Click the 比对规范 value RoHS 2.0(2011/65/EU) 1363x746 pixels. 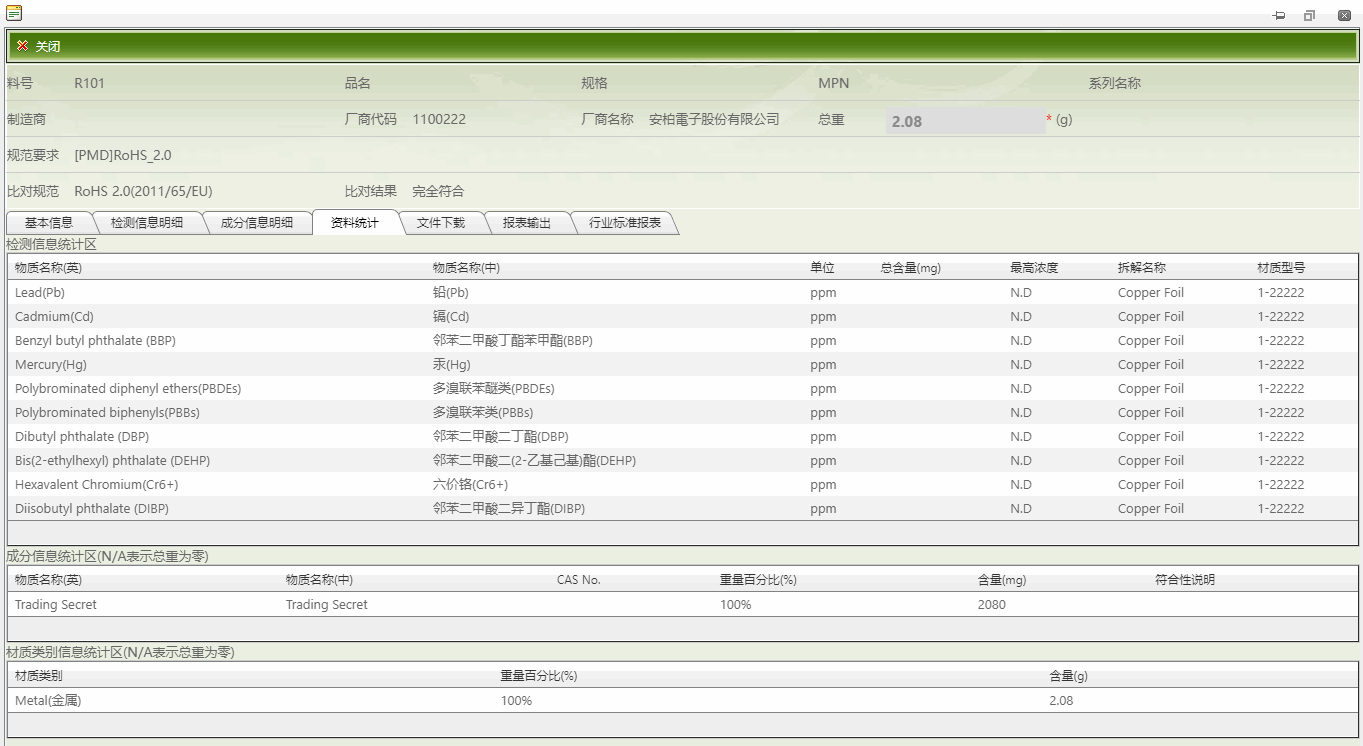click(143, 191)
